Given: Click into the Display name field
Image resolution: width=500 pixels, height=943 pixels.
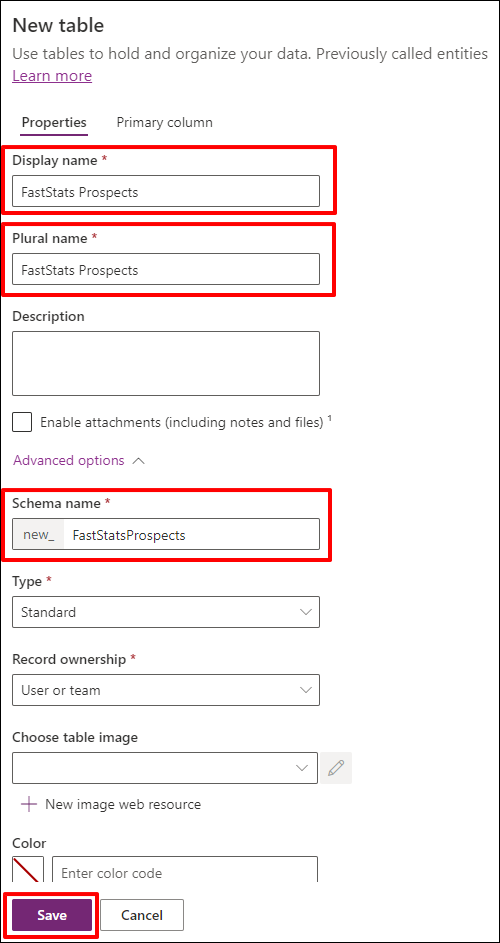Looking at the screenshot, I should 166,191.
